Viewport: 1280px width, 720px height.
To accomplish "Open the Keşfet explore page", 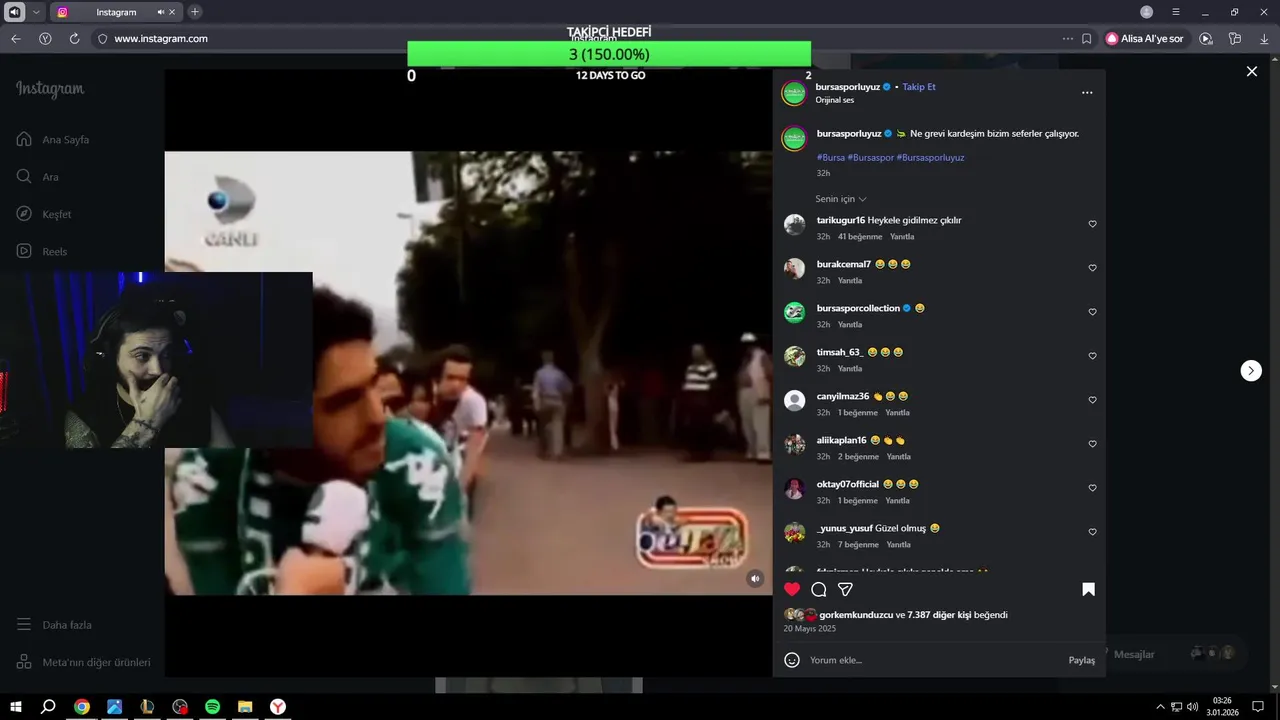I will point(44,214).
